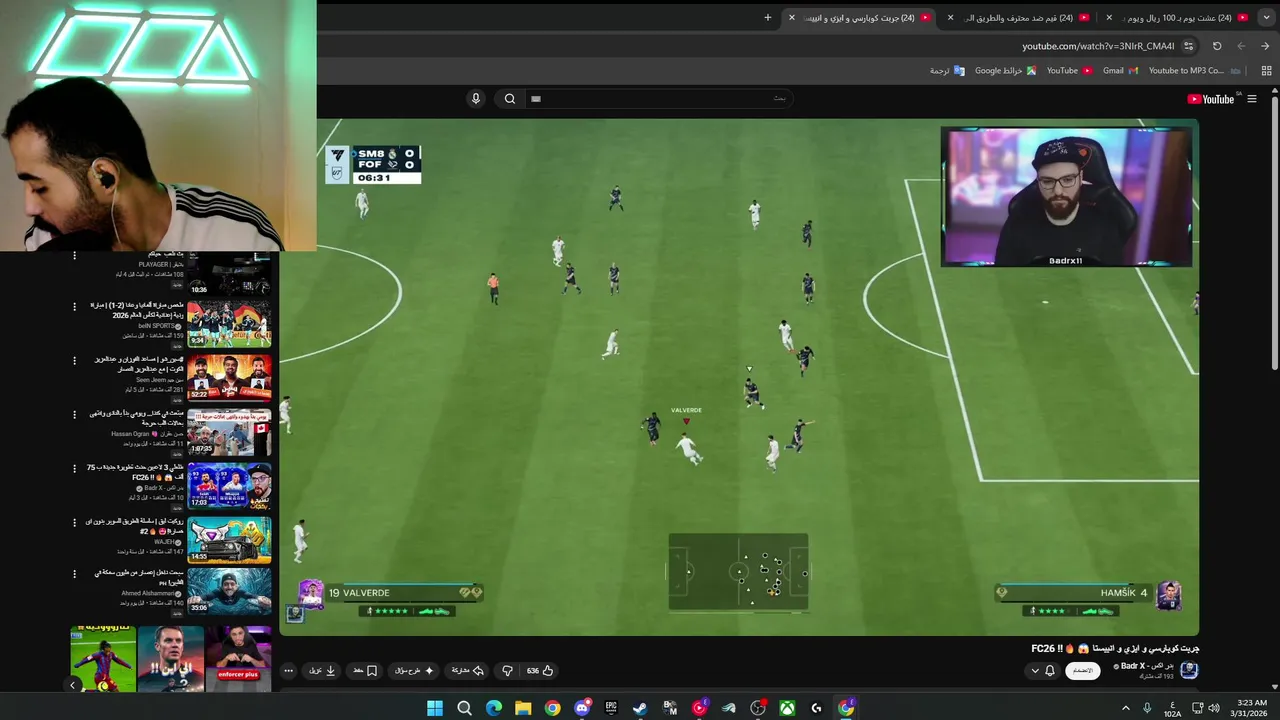Open the Translate bookmark
1280x720 pixels.
(x=947, y=71)
